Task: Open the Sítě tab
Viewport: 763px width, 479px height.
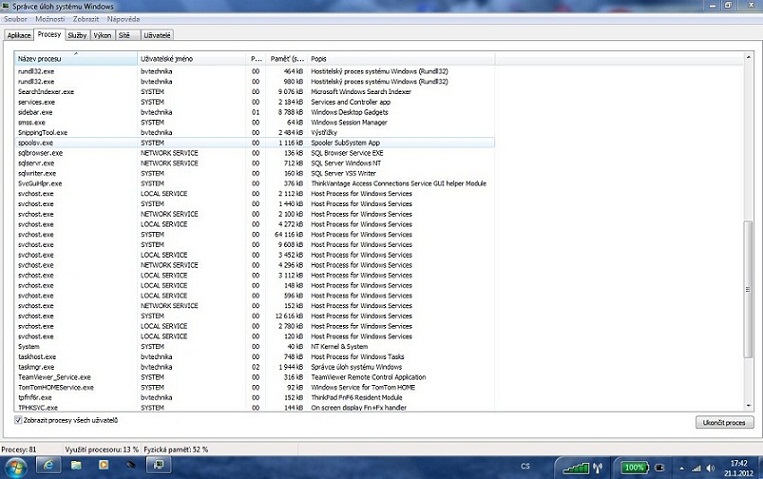Action: (127, 35)
